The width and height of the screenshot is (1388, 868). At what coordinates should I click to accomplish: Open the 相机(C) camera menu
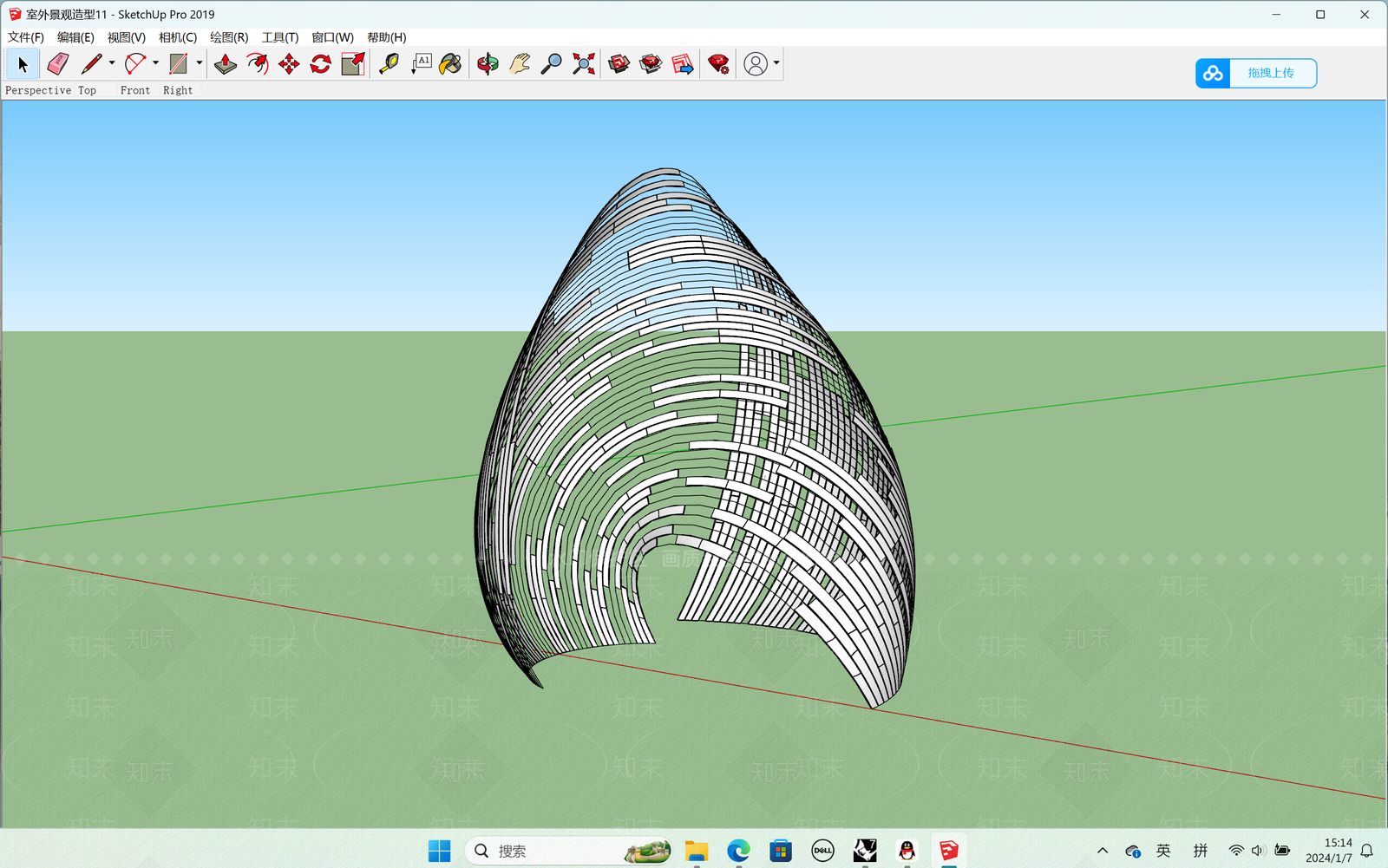click(178, 37)
